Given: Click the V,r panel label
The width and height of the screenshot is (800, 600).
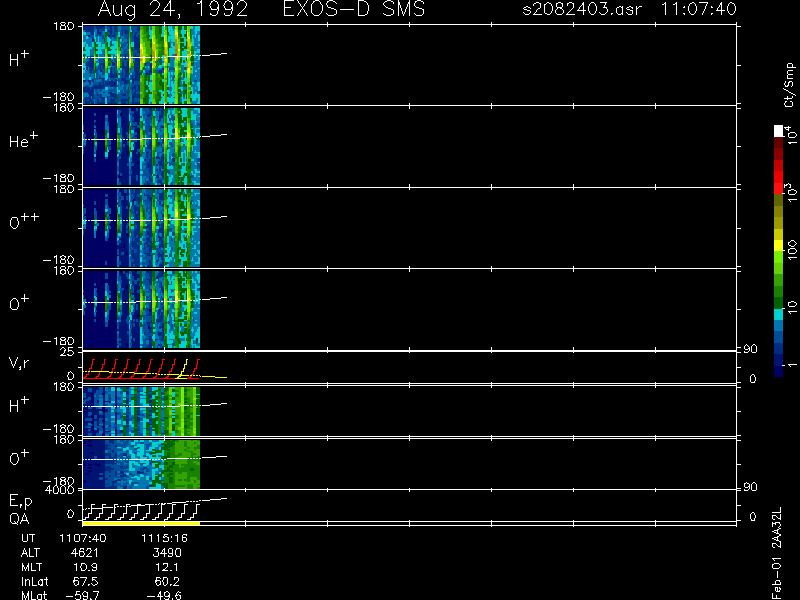Looking at the screenshot, I should point(19,363).
